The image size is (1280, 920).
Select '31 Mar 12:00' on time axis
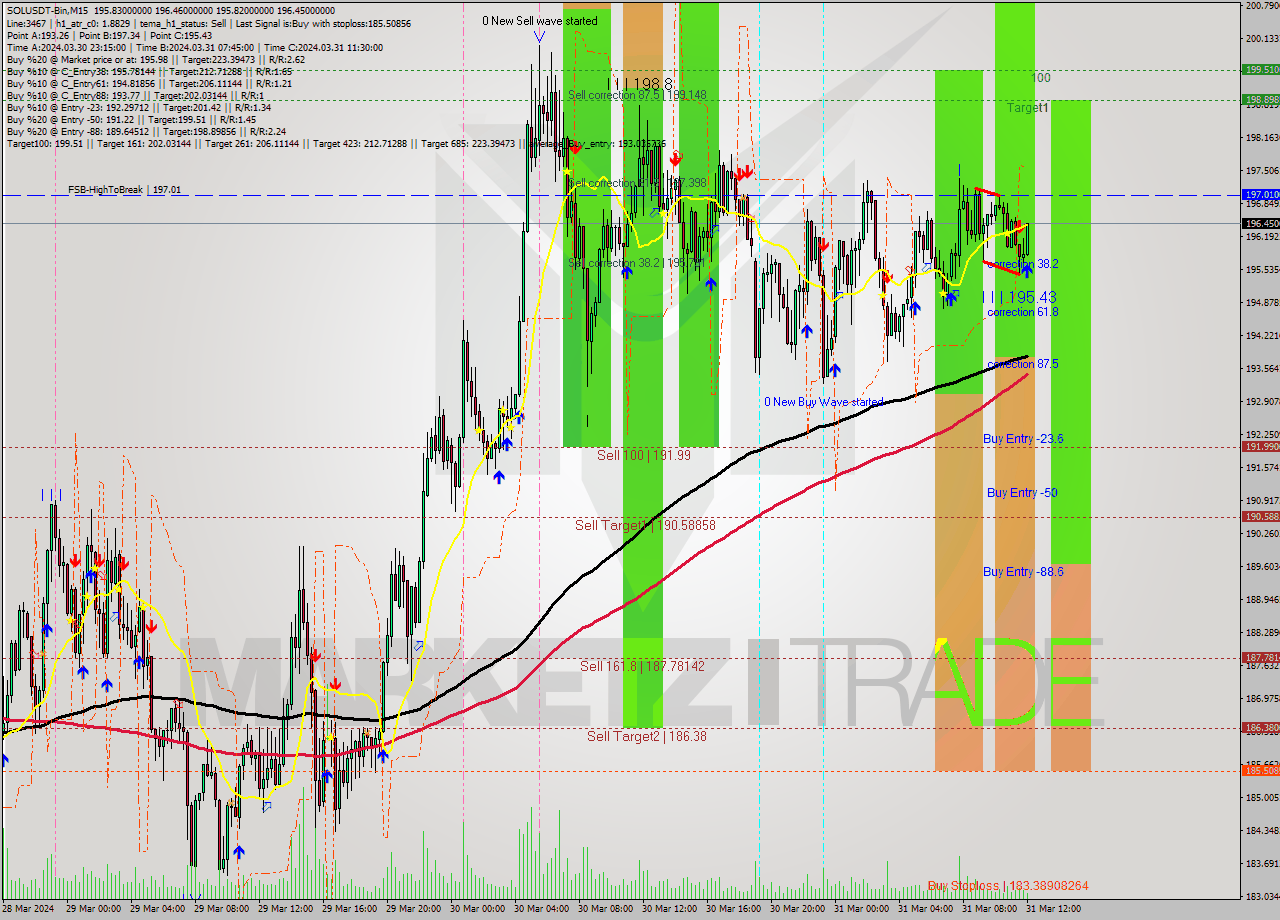click(1054, 909)
